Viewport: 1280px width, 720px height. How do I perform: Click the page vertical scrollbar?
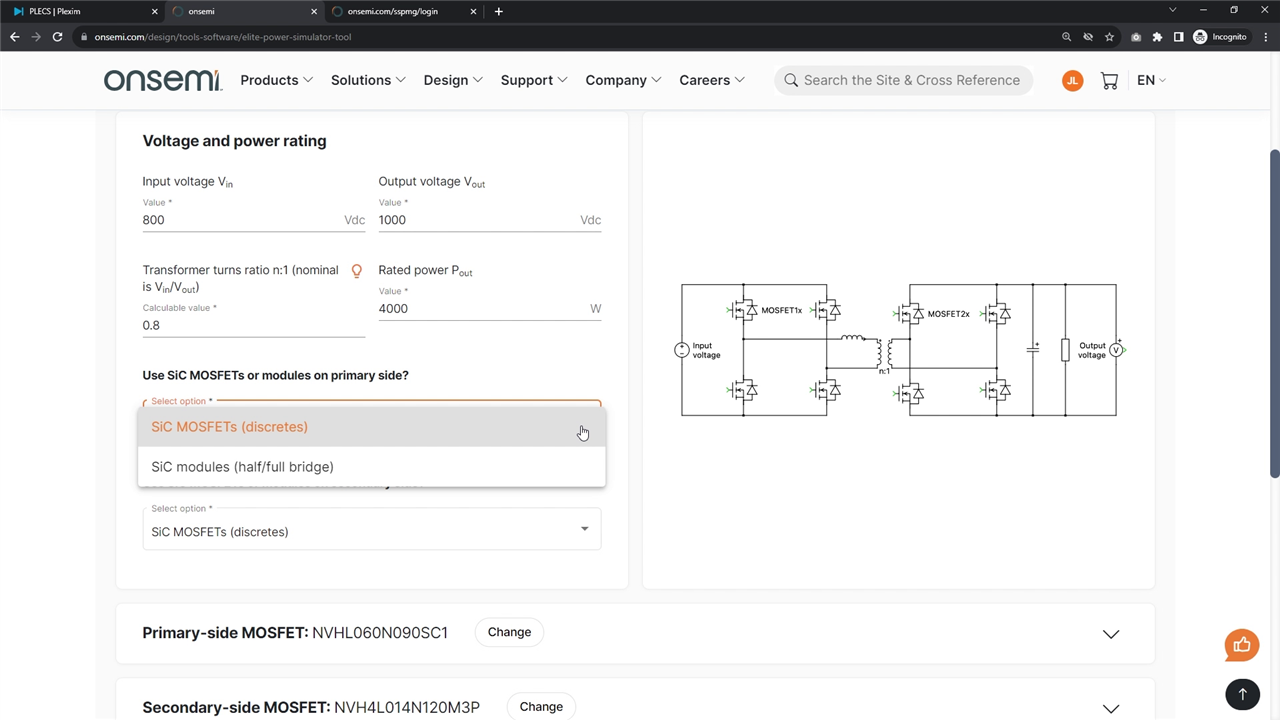[1274, 313]
